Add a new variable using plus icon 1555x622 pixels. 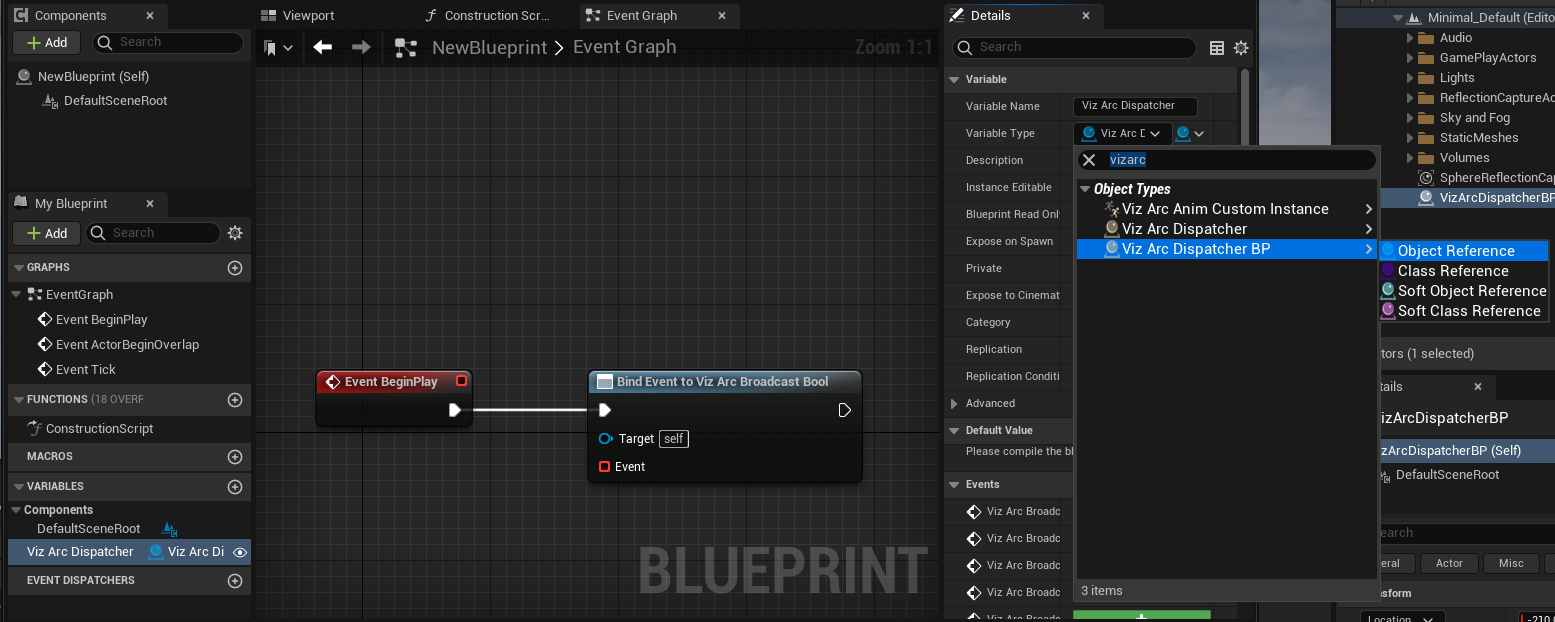pos(235,487)
